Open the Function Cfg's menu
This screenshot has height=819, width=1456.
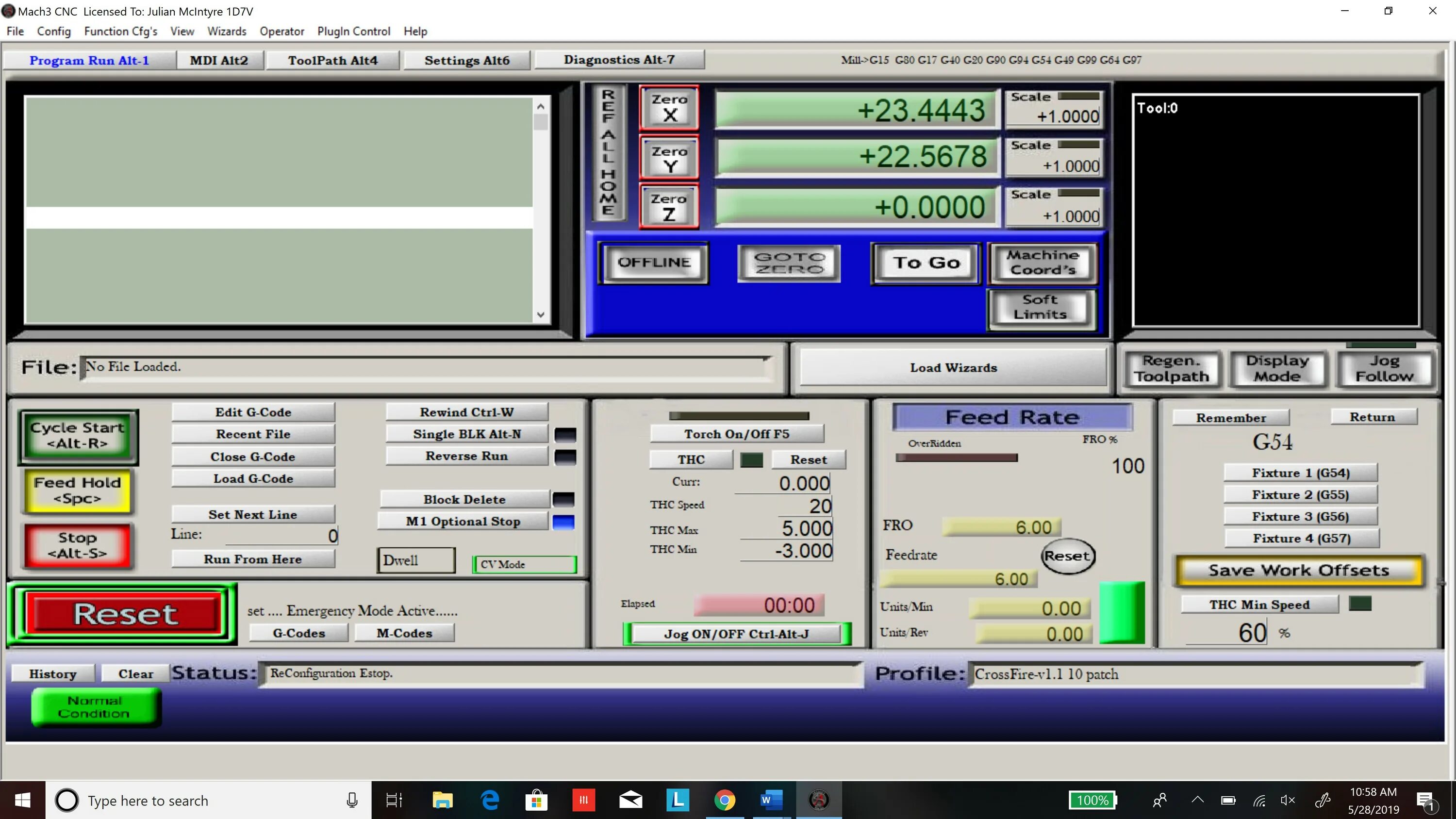(x=120, y=31)
